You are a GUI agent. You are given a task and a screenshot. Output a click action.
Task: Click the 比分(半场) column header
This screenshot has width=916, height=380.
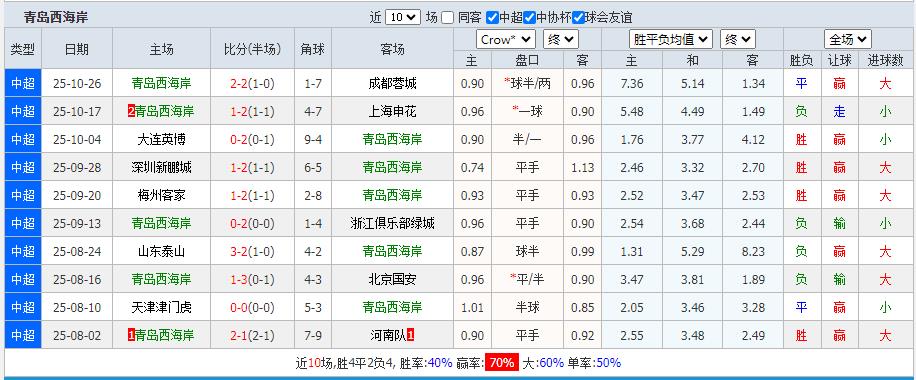tap(252, 49)
